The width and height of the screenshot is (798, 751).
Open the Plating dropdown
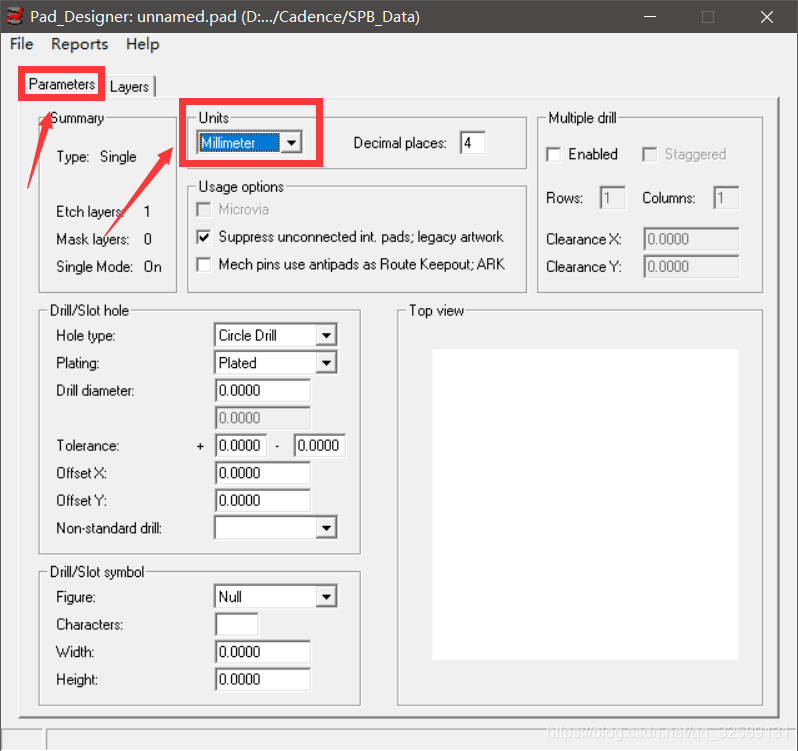tap(275, 363)
